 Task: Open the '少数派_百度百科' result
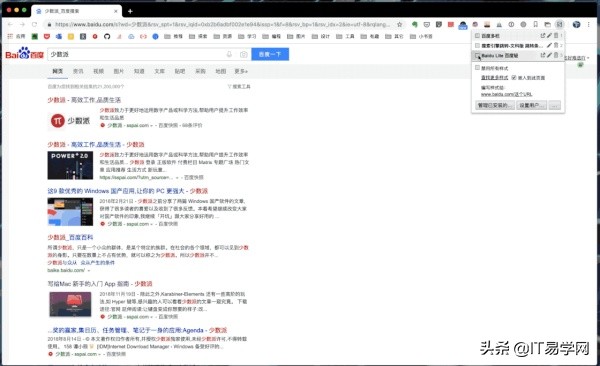coord(70,237)
